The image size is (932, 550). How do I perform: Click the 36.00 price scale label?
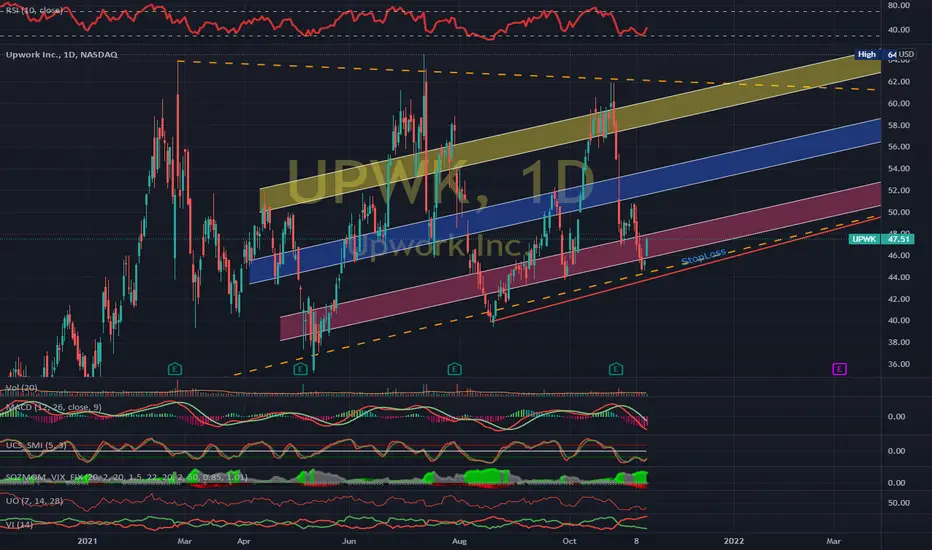click(x=899, y=364)
